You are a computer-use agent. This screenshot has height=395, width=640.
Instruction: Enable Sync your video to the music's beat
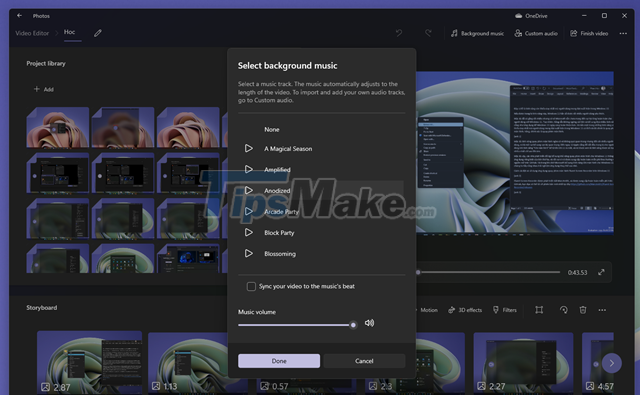(251, 286)
